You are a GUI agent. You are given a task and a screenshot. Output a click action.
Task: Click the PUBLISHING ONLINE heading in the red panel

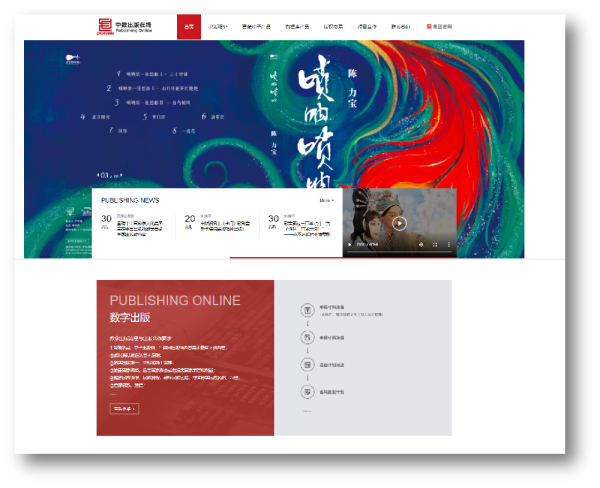175,300
